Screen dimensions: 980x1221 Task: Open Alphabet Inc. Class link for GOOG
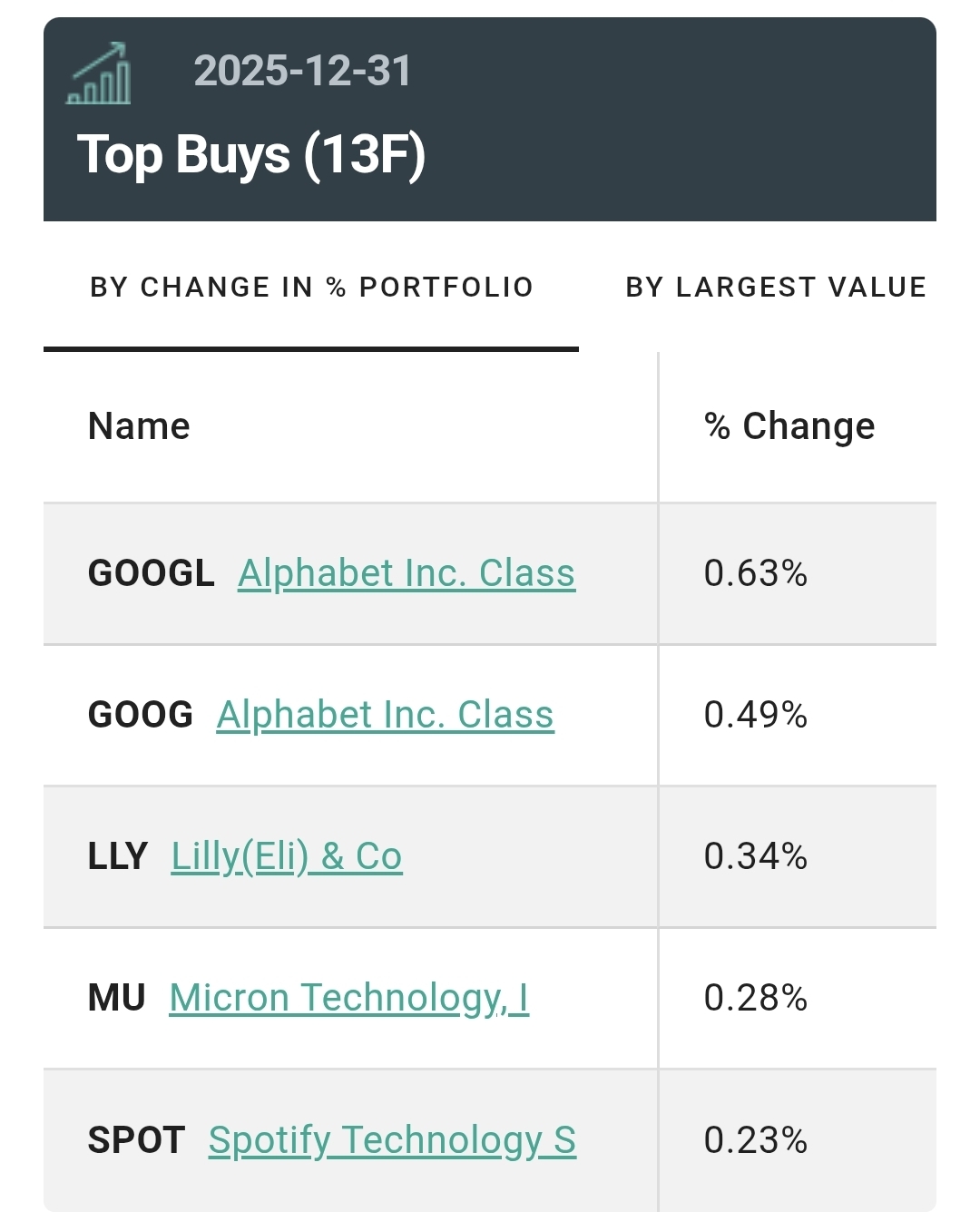(385, 715)
